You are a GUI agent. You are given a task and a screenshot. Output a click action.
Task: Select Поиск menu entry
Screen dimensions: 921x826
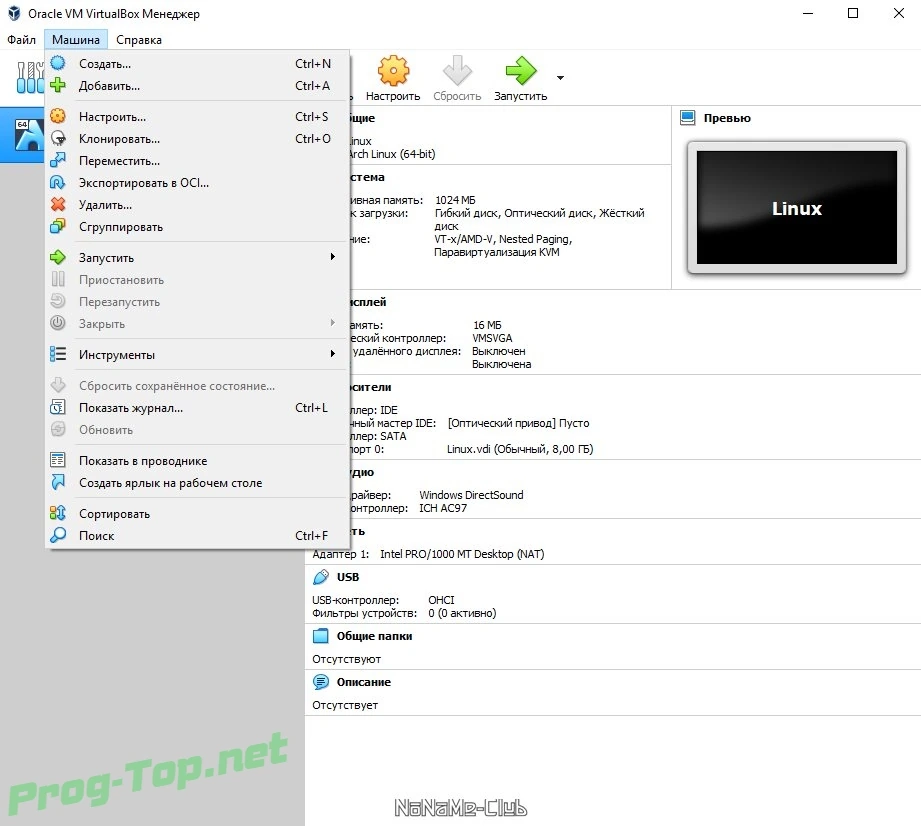pyautogui.click(x=197, y=536)
